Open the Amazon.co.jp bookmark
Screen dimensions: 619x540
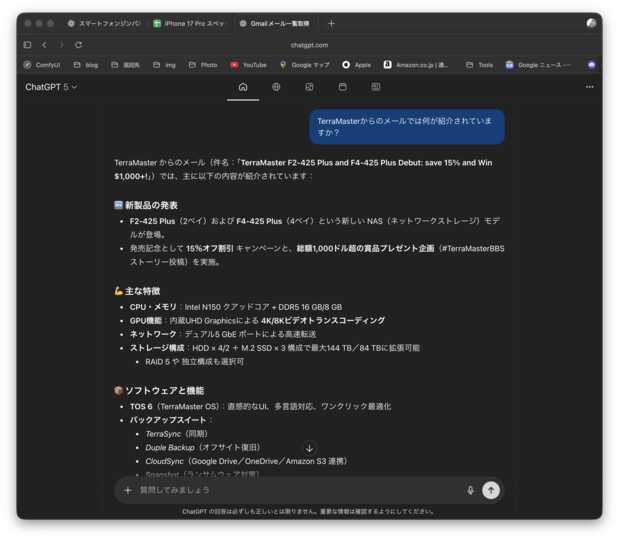(x=416, y=65)
